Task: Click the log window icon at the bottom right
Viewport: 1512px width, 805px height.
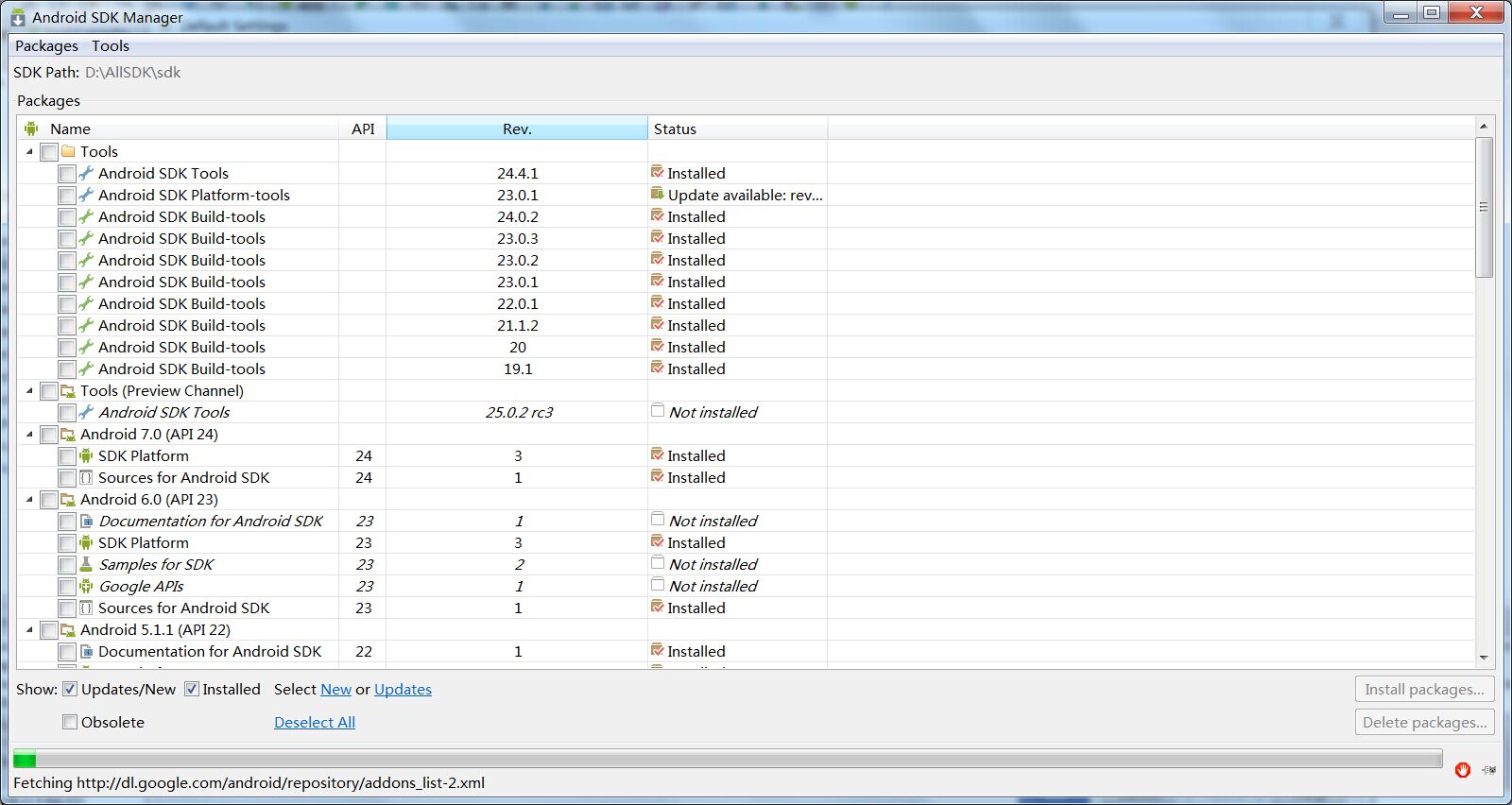Action: point(1488,770)
